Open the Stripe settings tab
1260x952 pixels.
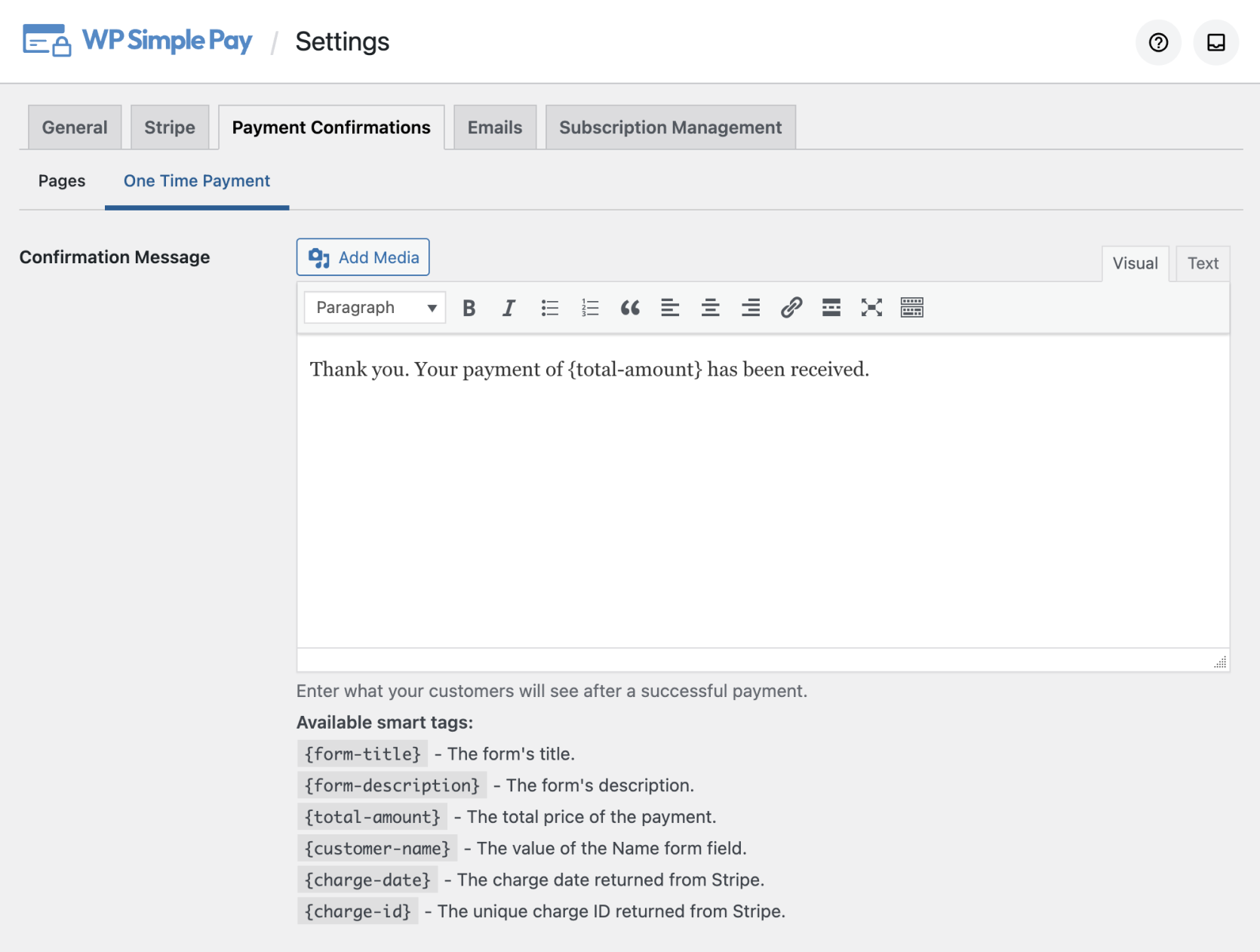170,127
